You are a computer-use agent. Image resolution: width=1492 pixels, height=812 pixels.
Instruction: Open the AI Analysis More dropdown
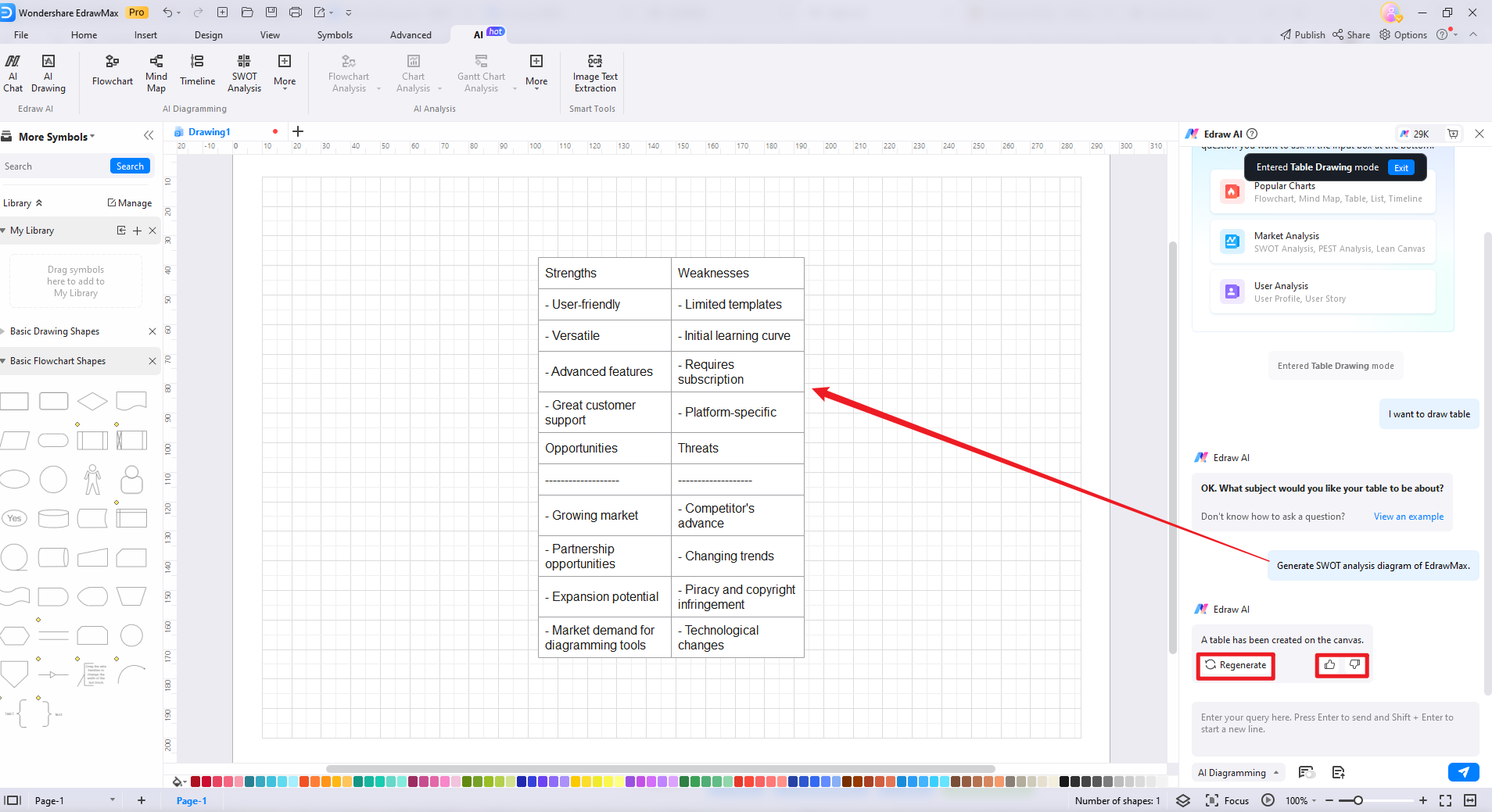coord(536,72)
